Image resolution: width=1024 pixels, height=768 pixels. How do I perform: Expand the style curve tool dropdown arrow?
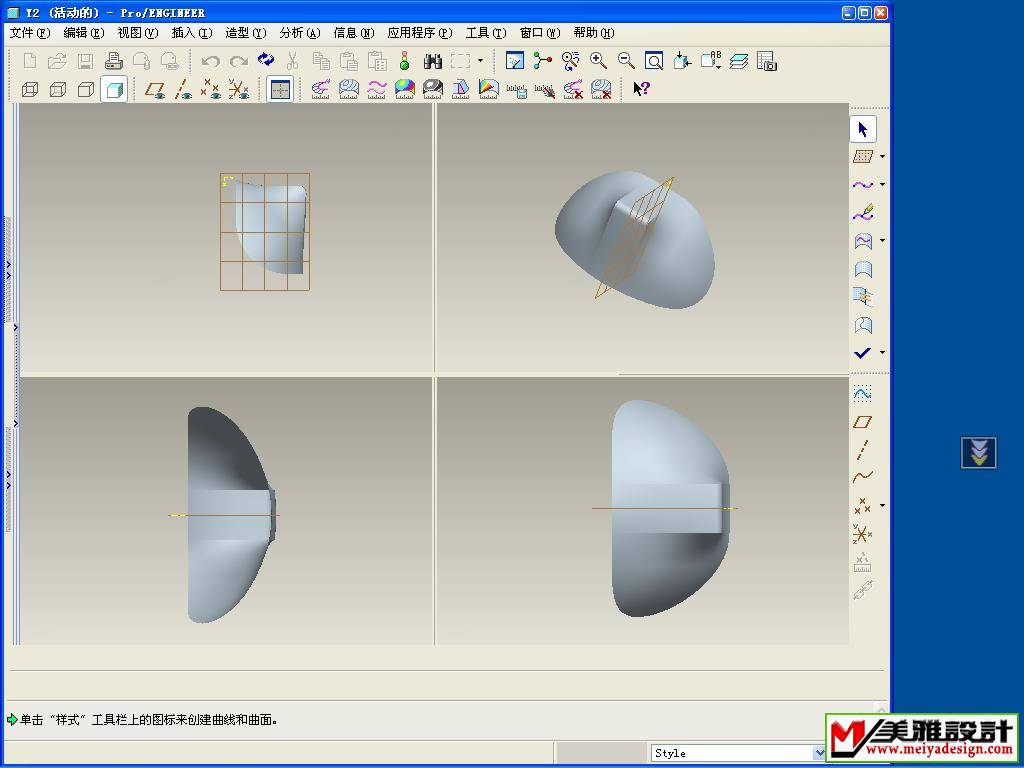pyautogui.click(x=882, y=185)
